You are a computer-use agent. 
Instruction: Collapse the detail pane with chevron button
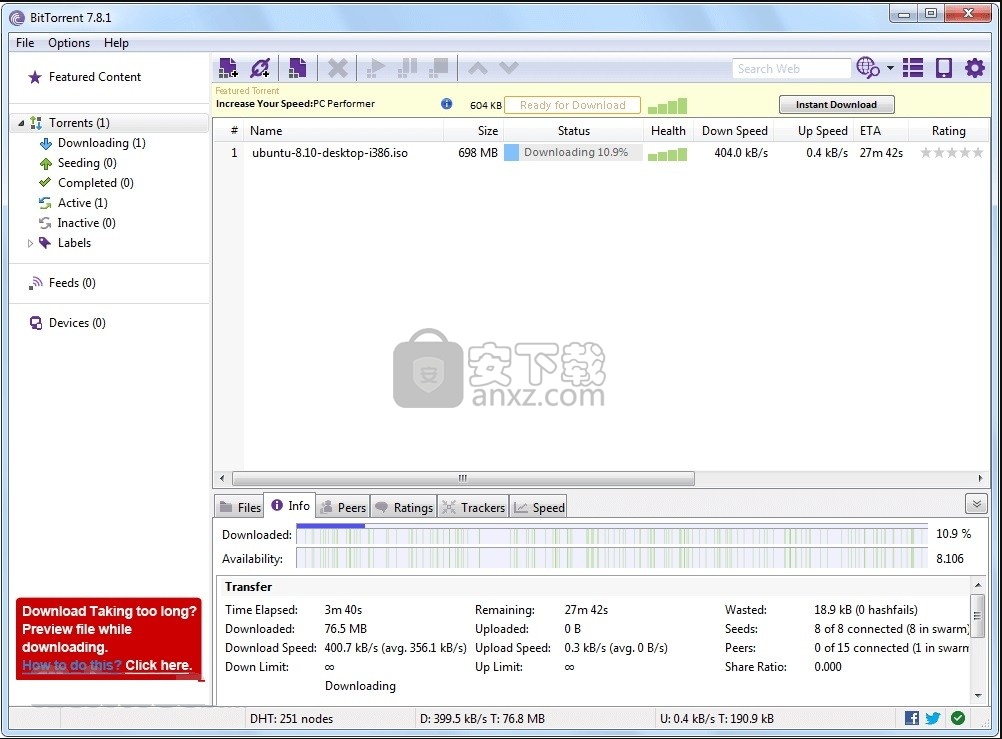976,504
